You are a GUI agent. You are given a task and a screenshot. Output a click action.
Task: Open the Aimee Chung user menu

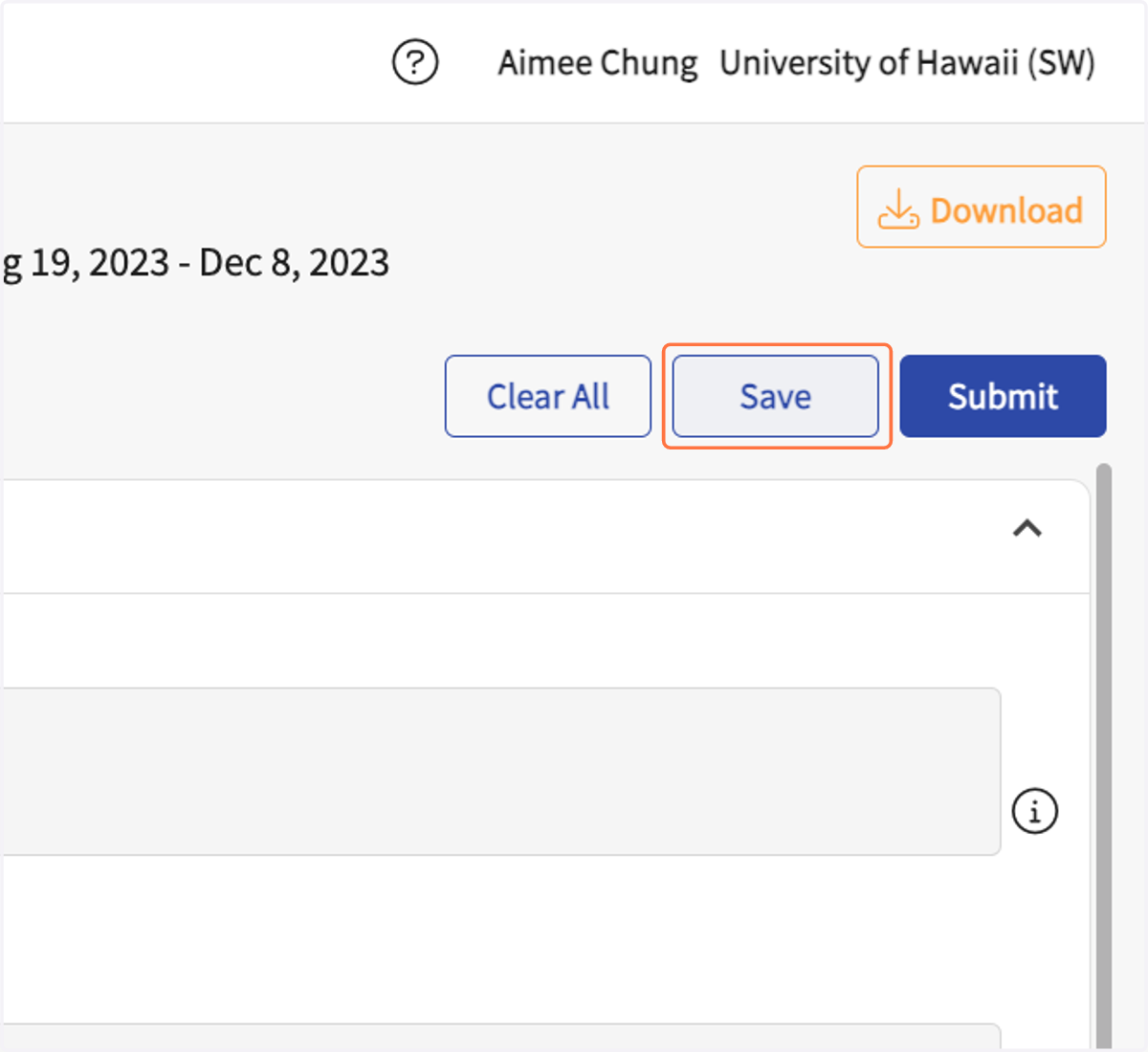[x=597, y=63]
